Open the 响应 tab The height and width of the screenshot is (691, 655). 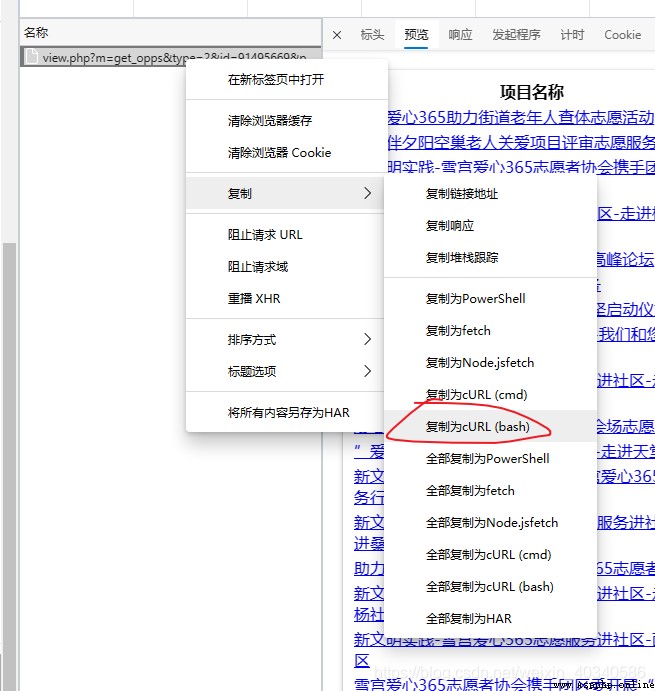(460, 35)
